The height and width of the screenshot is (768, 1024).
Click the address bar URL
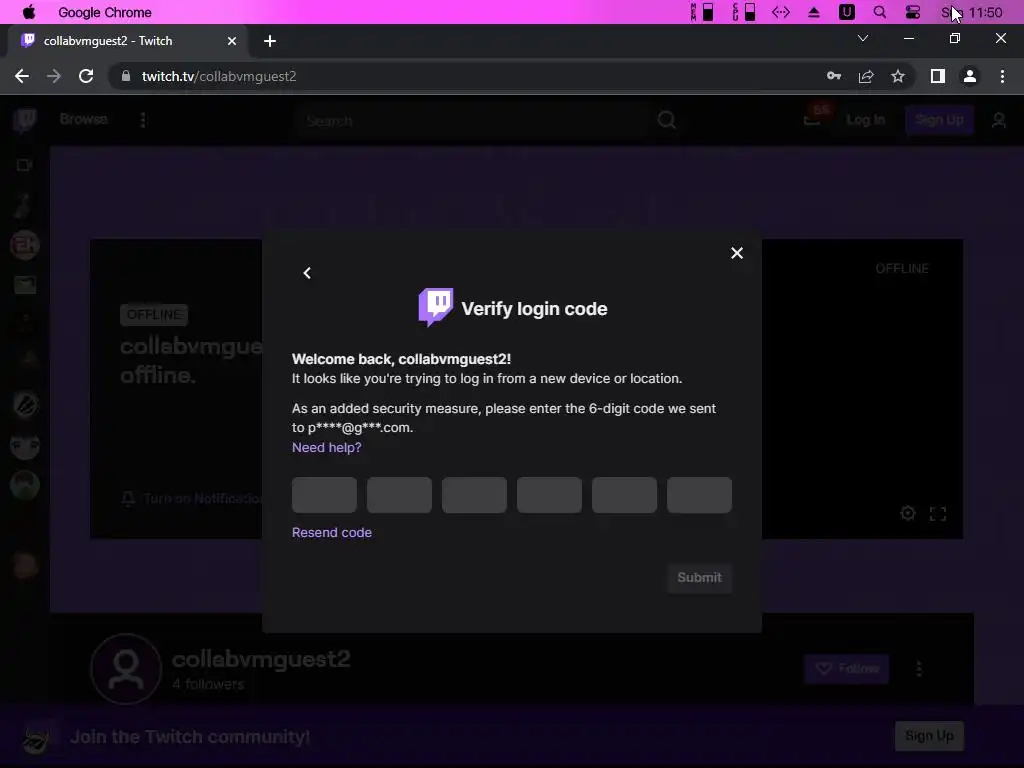[219, 76]
